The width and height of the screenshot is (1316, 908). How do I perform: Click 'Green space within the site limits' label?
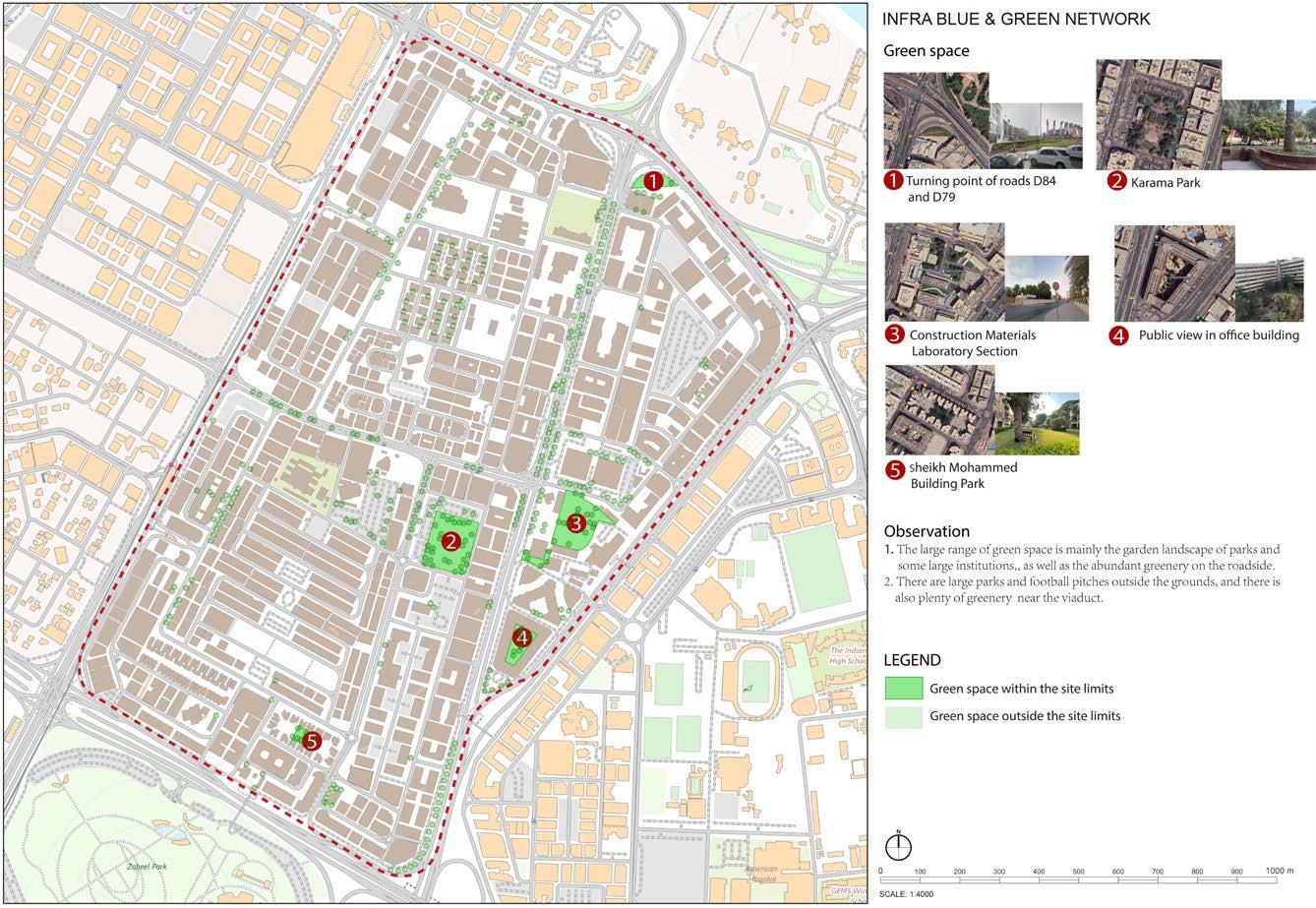1021,689
